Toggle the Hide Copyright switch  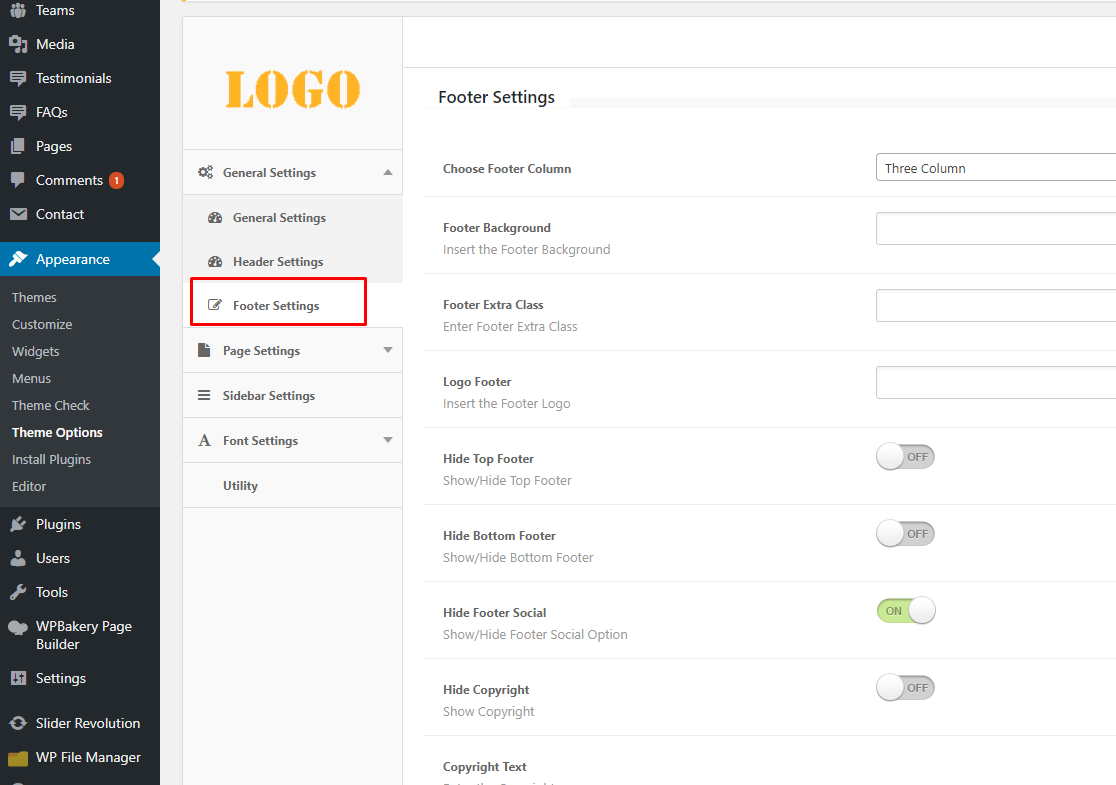tap(905, 688)
